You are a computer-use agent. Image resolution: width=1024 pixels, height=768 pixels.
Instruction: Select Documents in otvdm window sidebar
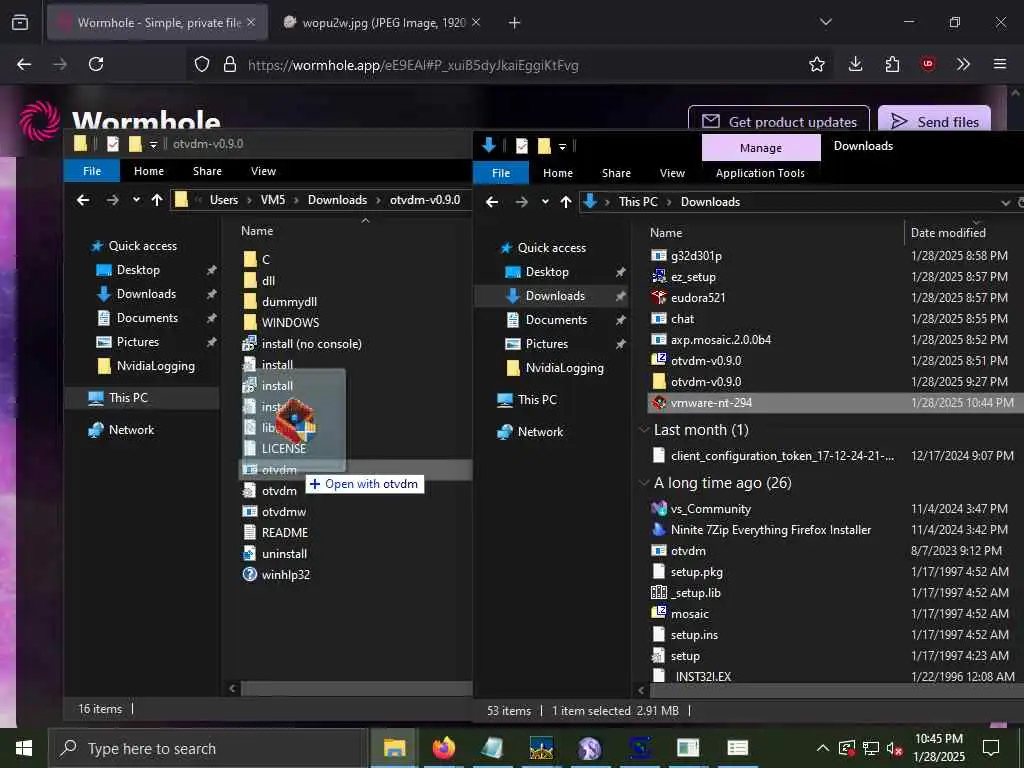(x=147, y=318)
